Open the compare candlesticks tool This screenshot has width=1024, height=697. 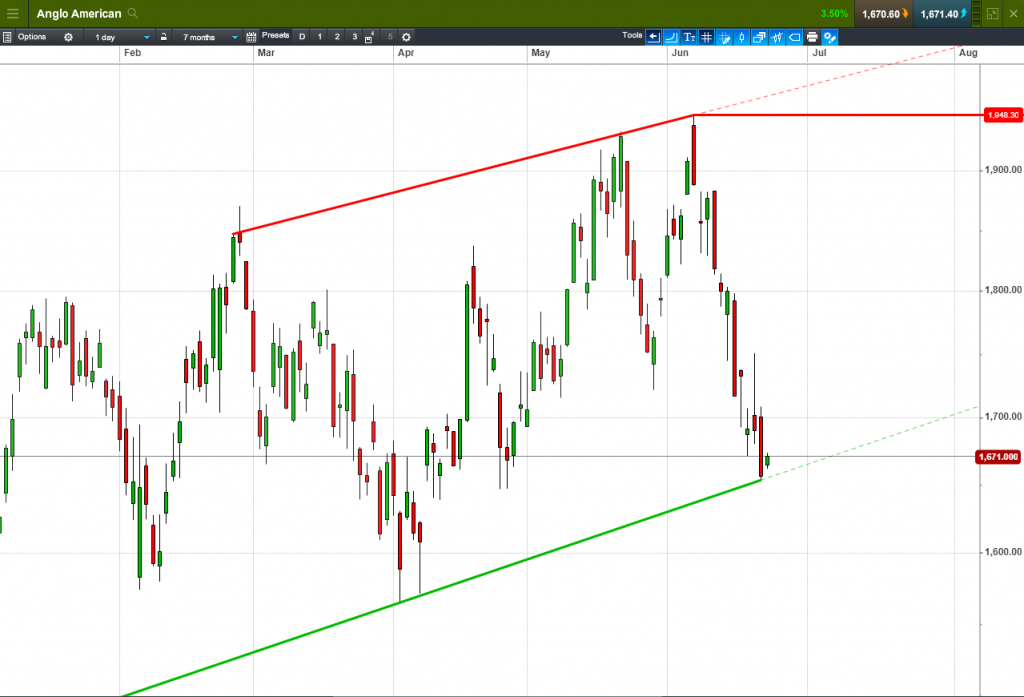[x=776, y=37]
